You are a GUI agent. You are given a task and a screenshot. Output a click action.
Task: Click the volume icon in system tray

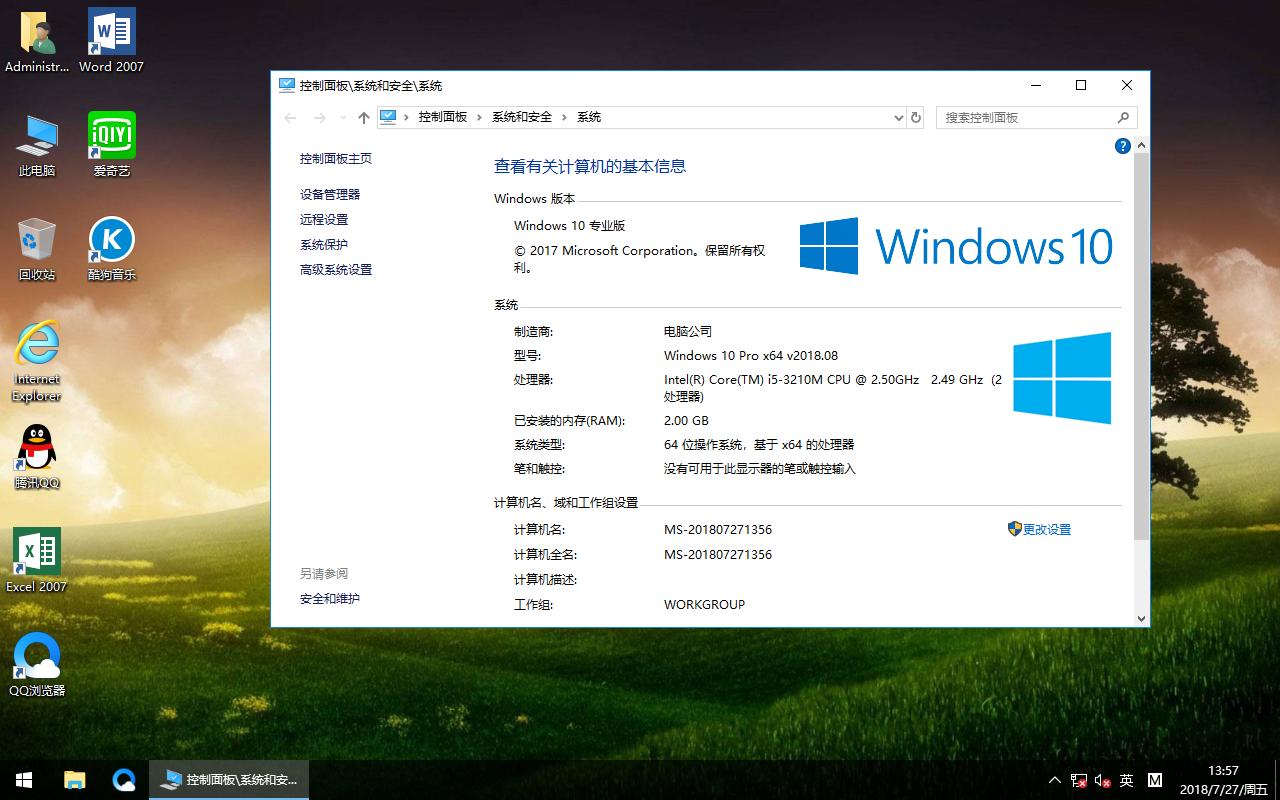tap(1103, 780)
